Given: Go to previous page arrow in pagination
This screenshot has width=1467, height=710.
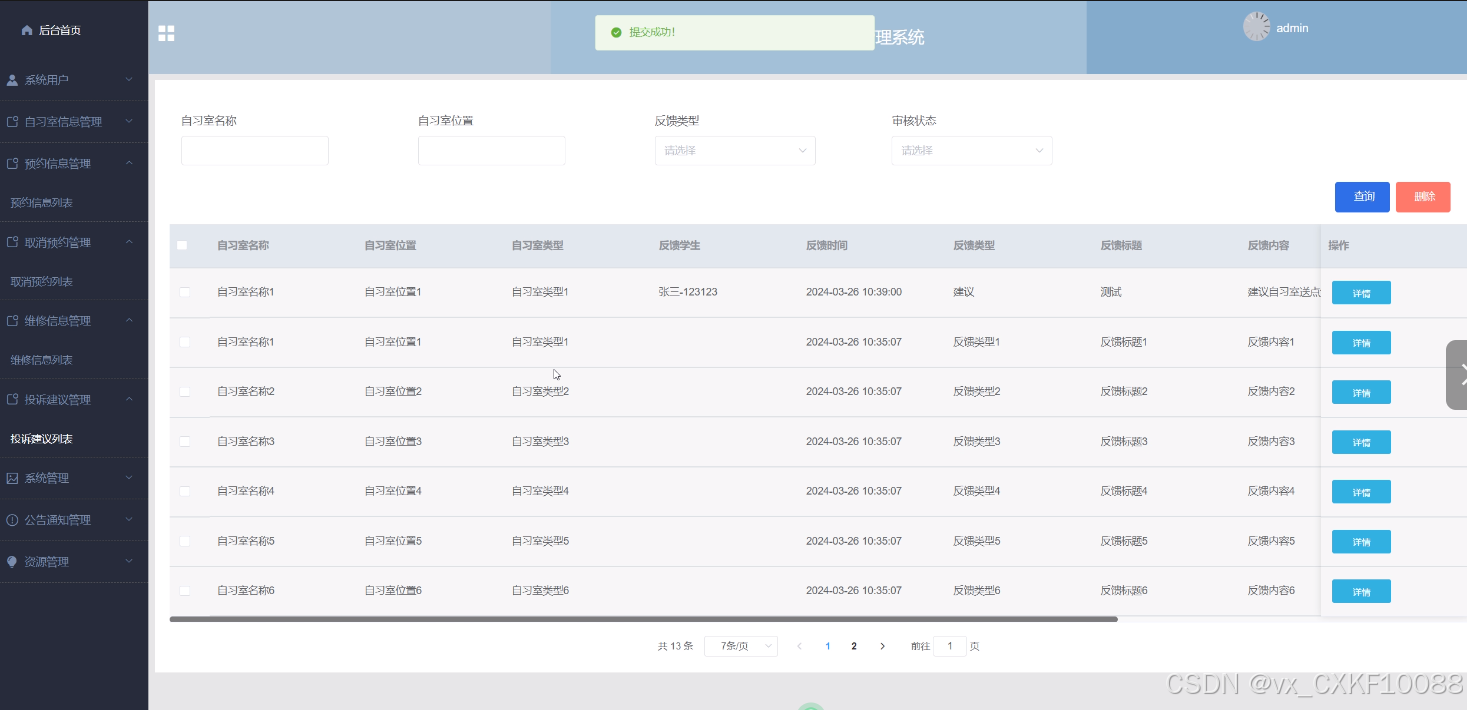Looking at the screenshot, I should [x=799, y=646].
